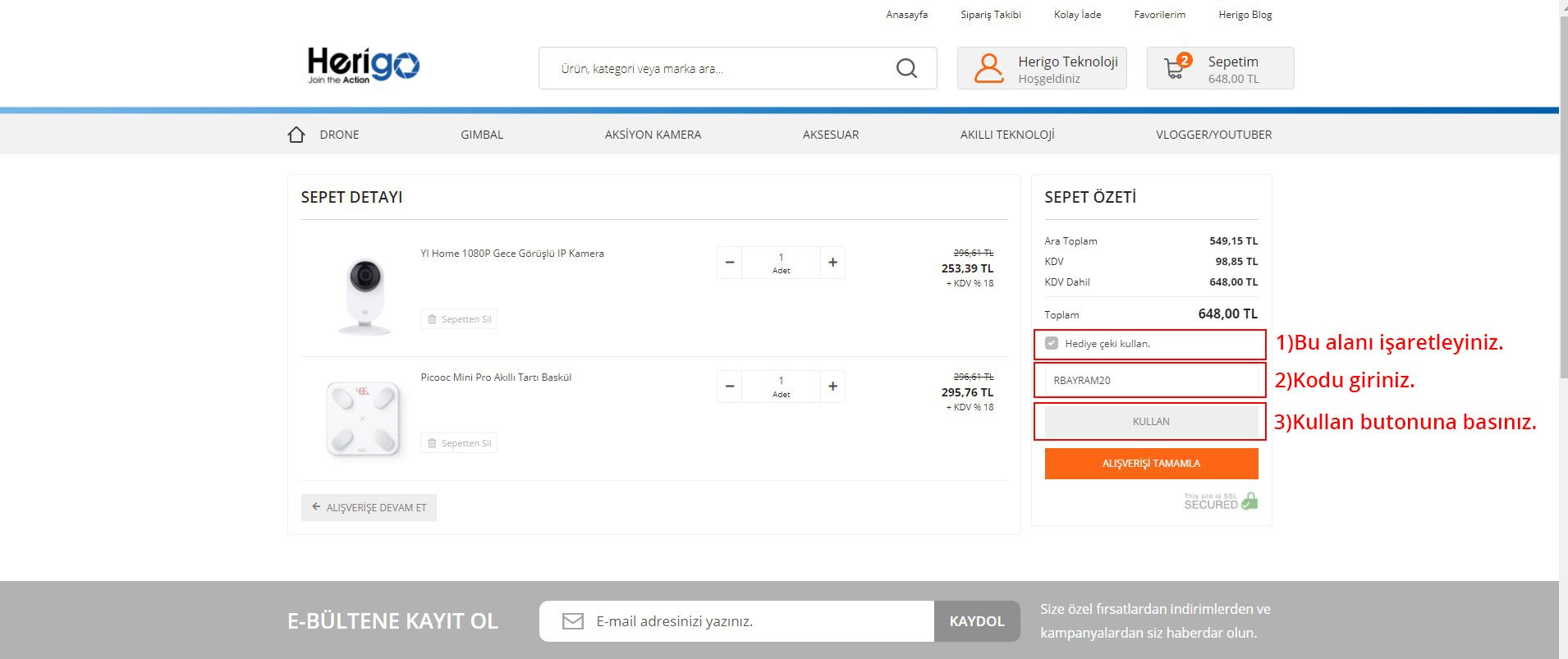This screenshot has height=659, width=1568.
Task: Click the newsletter e-mail input field
Action: [x=736, y=621]
